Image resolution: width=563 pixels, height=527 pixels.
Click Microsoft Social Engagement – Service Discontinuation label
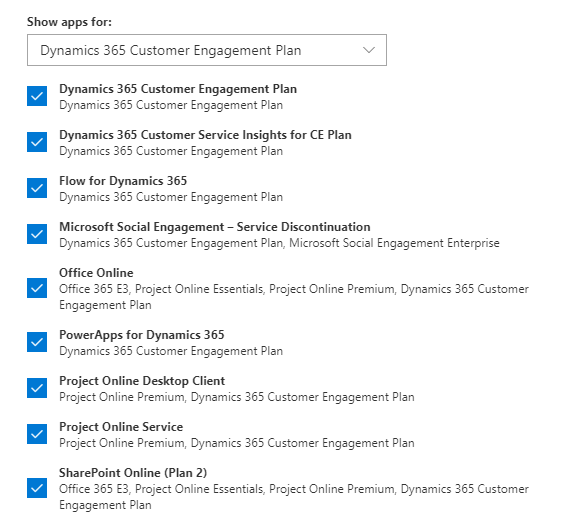tap(215, 227)
